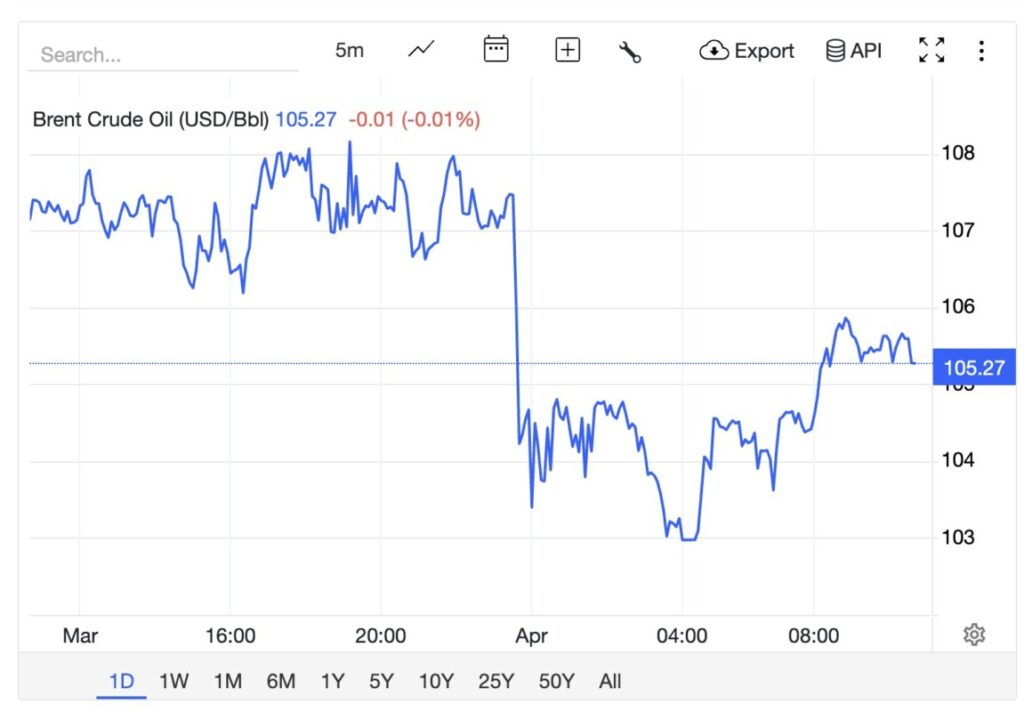Screen dimensions: 1024x712
Task: Click the compare plus icon
Action: 566,48
